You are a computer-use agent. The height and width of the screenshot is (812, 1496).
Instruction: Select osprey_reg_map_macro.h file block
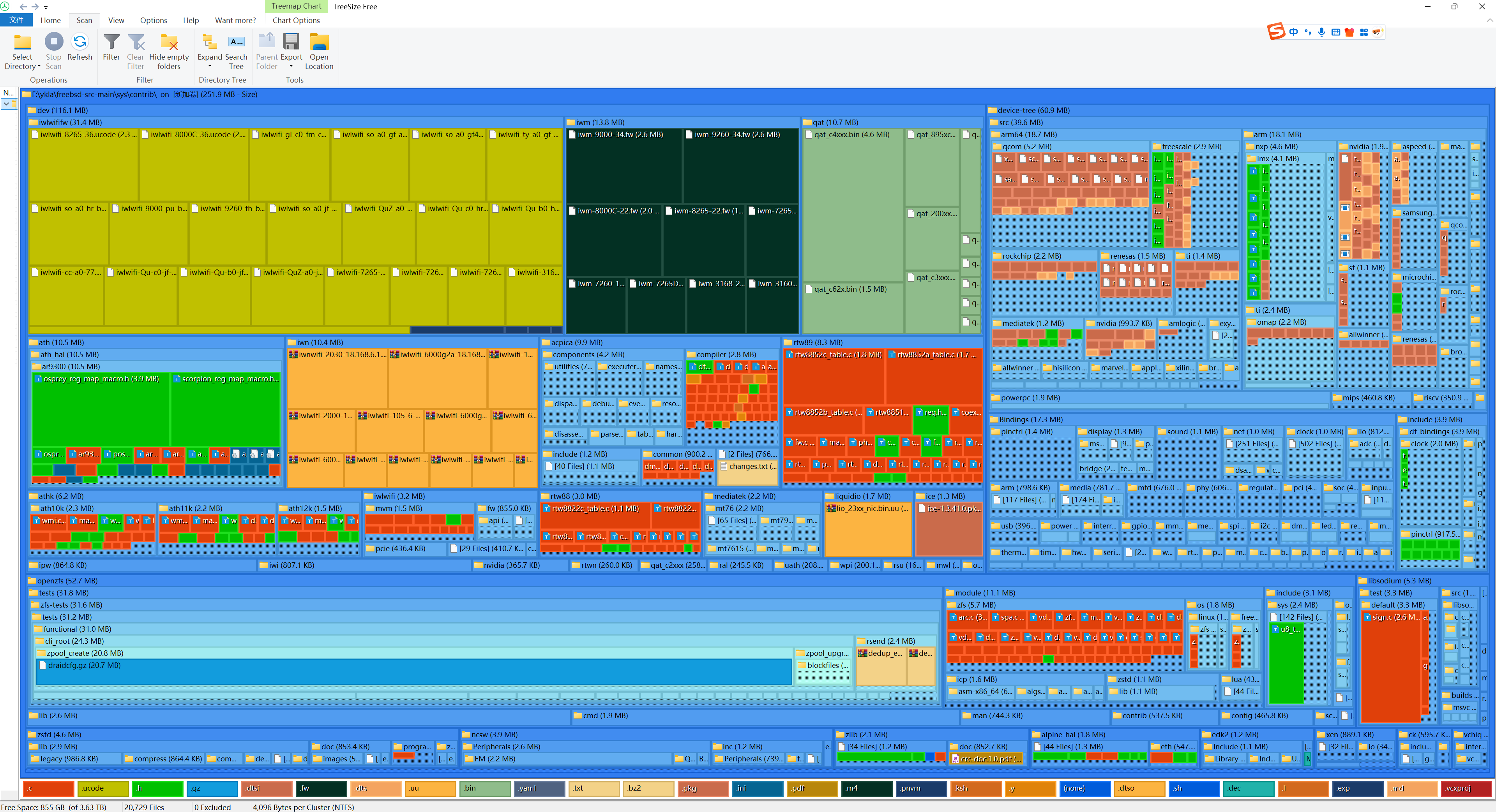coord(101,409)
